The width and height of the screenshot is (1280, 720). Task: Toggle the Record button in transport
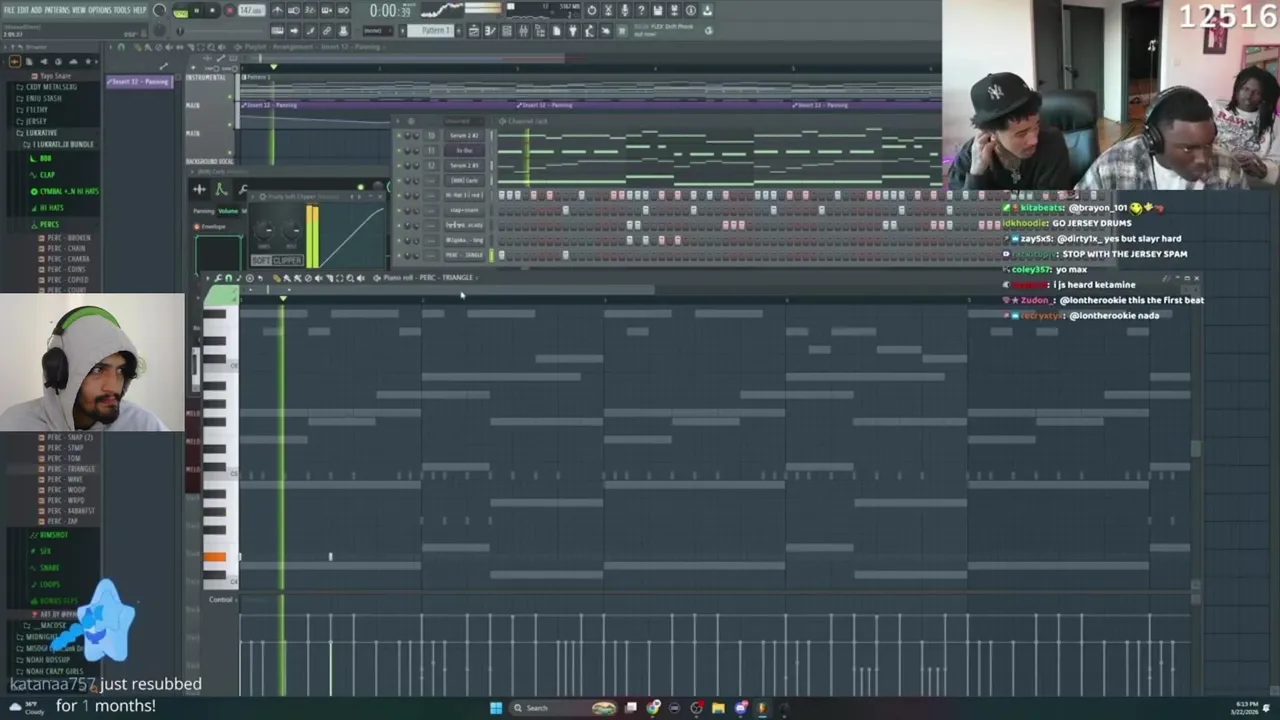coord(229,10)
